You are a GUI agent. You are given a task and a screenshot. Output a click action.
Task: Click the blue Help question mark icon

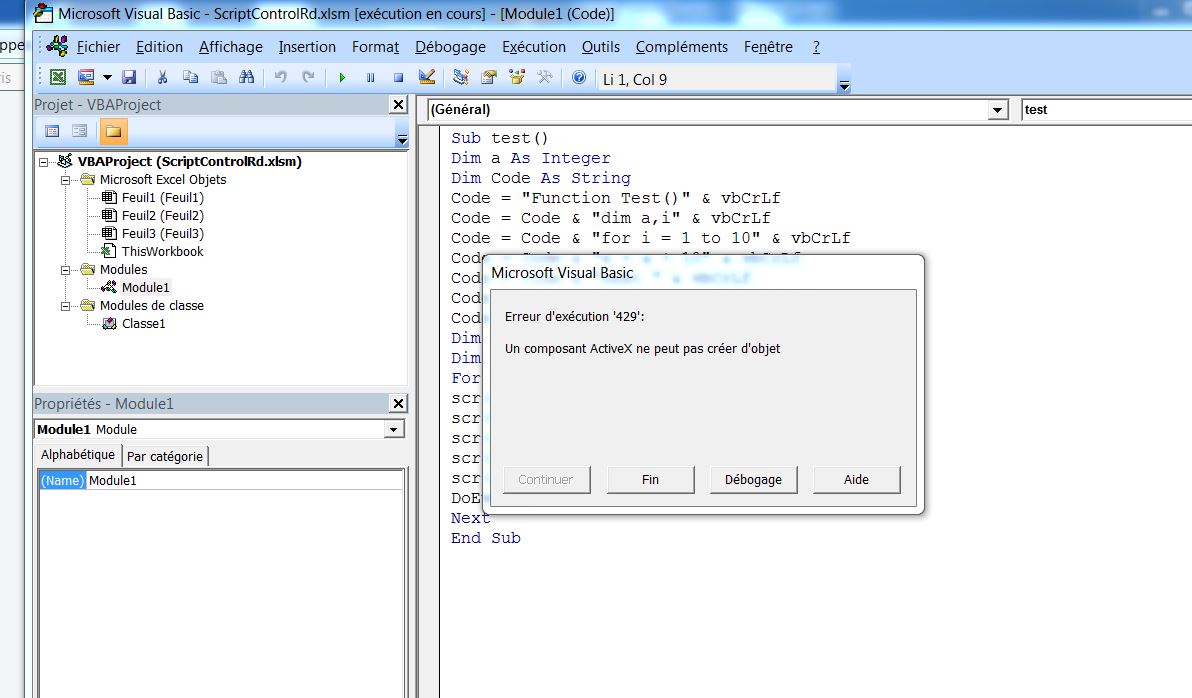point(579,77)
